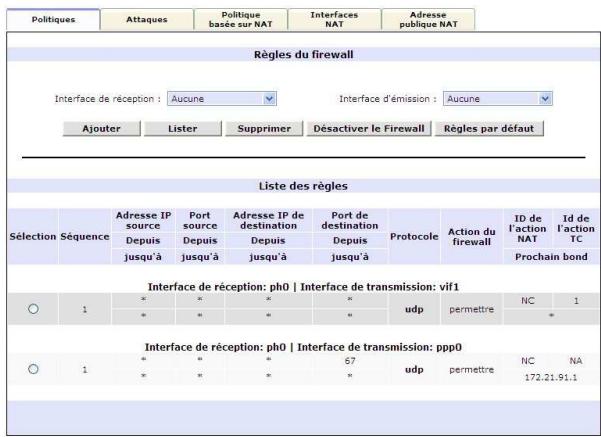Click Désactiver le Firewall button
Viewport: 601px width, 437px height.
[x=369, y=129]
